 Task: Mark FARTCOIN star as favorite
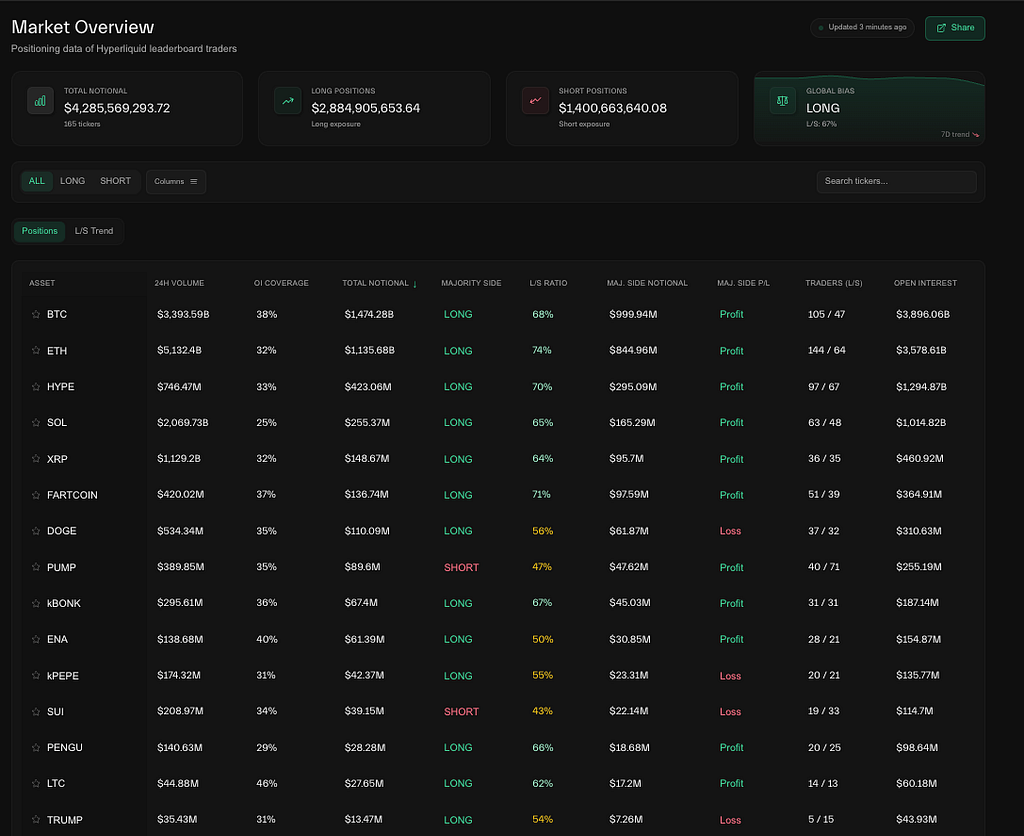36,495
